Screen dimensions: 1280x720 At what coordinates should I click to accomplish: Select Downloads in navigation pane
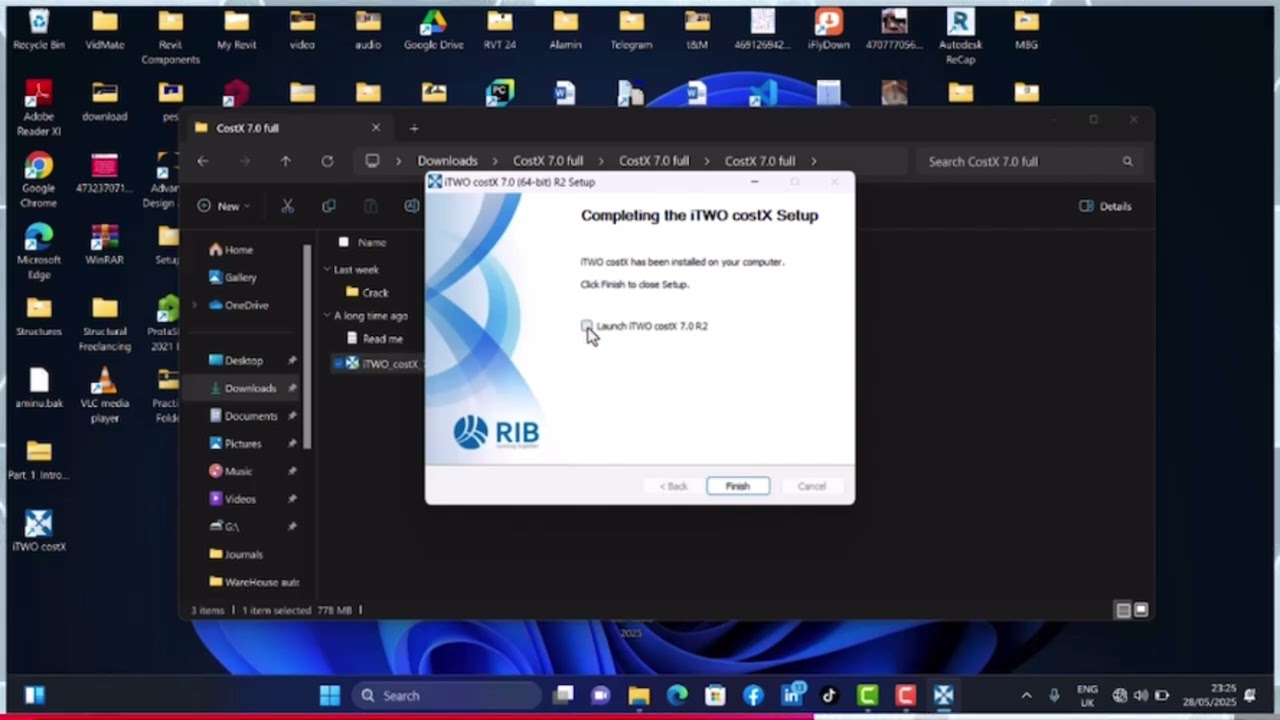[x=243, y=388]
